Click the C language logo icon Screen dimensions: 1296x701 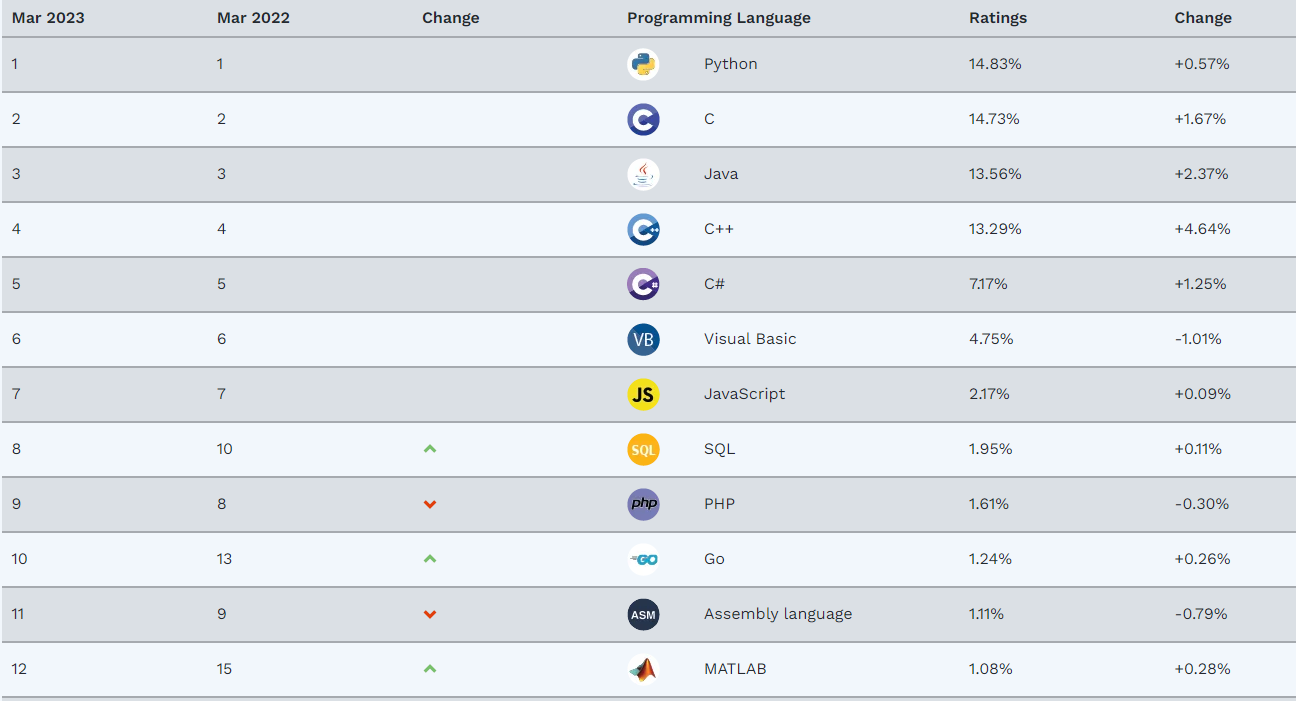tap(643, 119)
